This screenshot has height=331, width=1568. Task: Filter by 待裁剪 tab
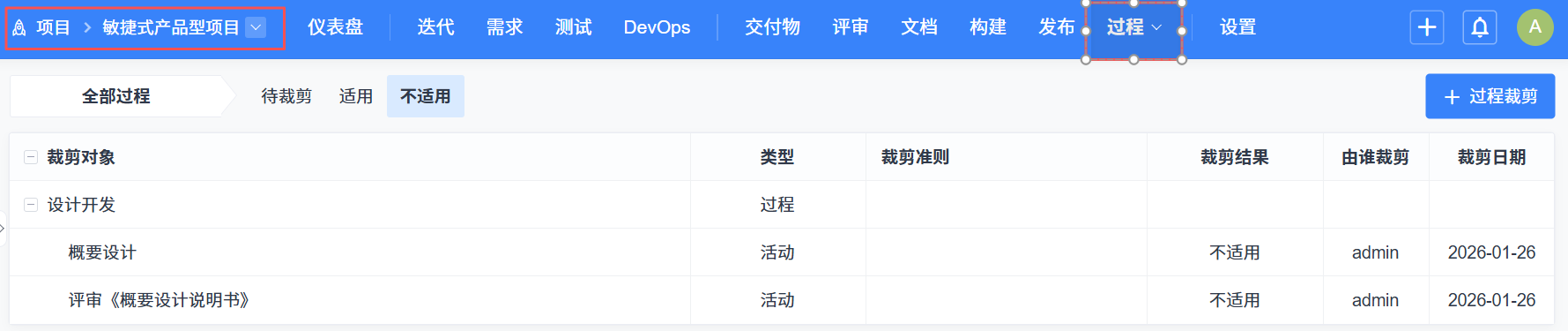pyautogui.click(x=286, y=96)
